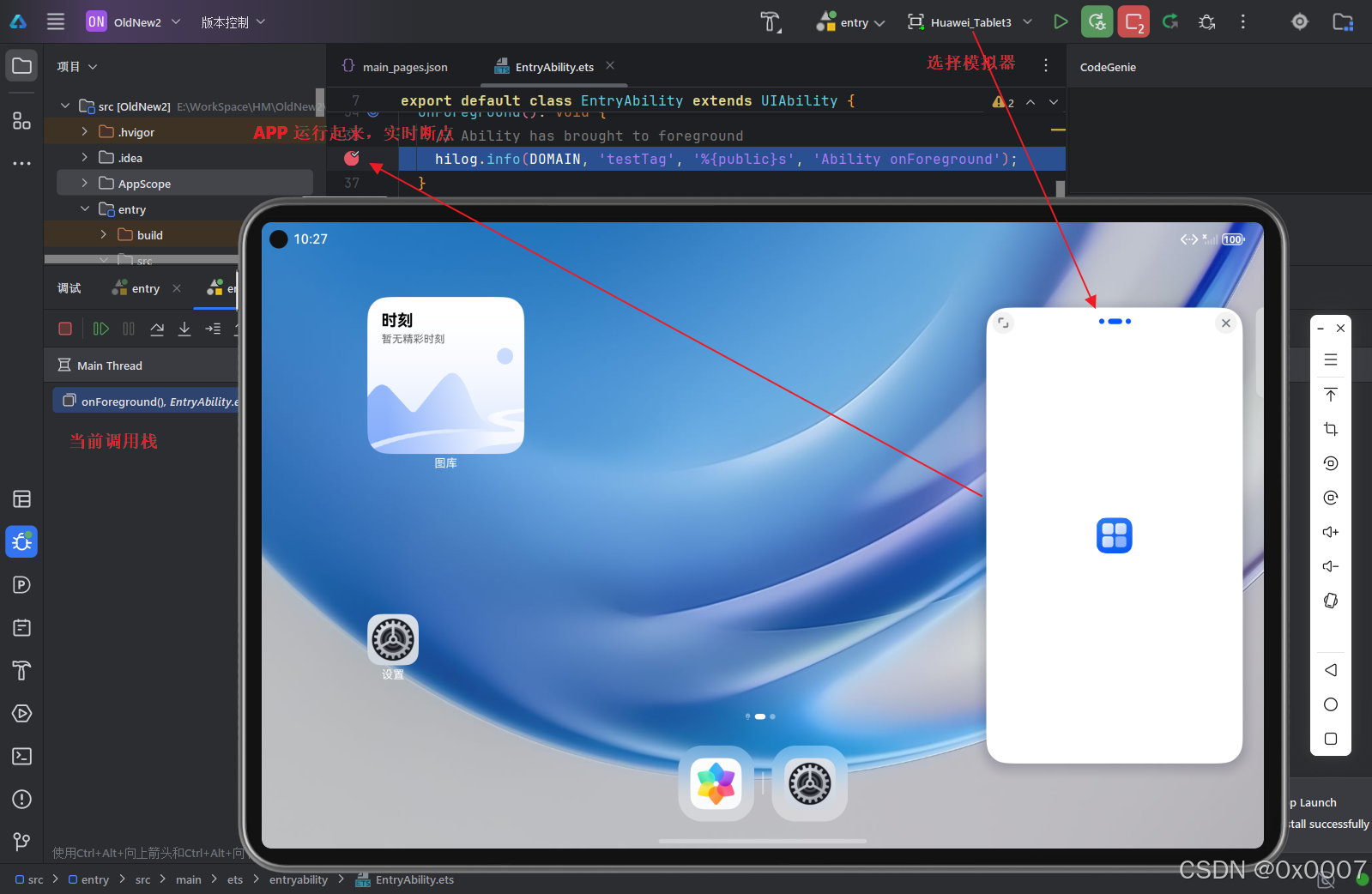Close the floating app window on emulator

[1226, 323]
